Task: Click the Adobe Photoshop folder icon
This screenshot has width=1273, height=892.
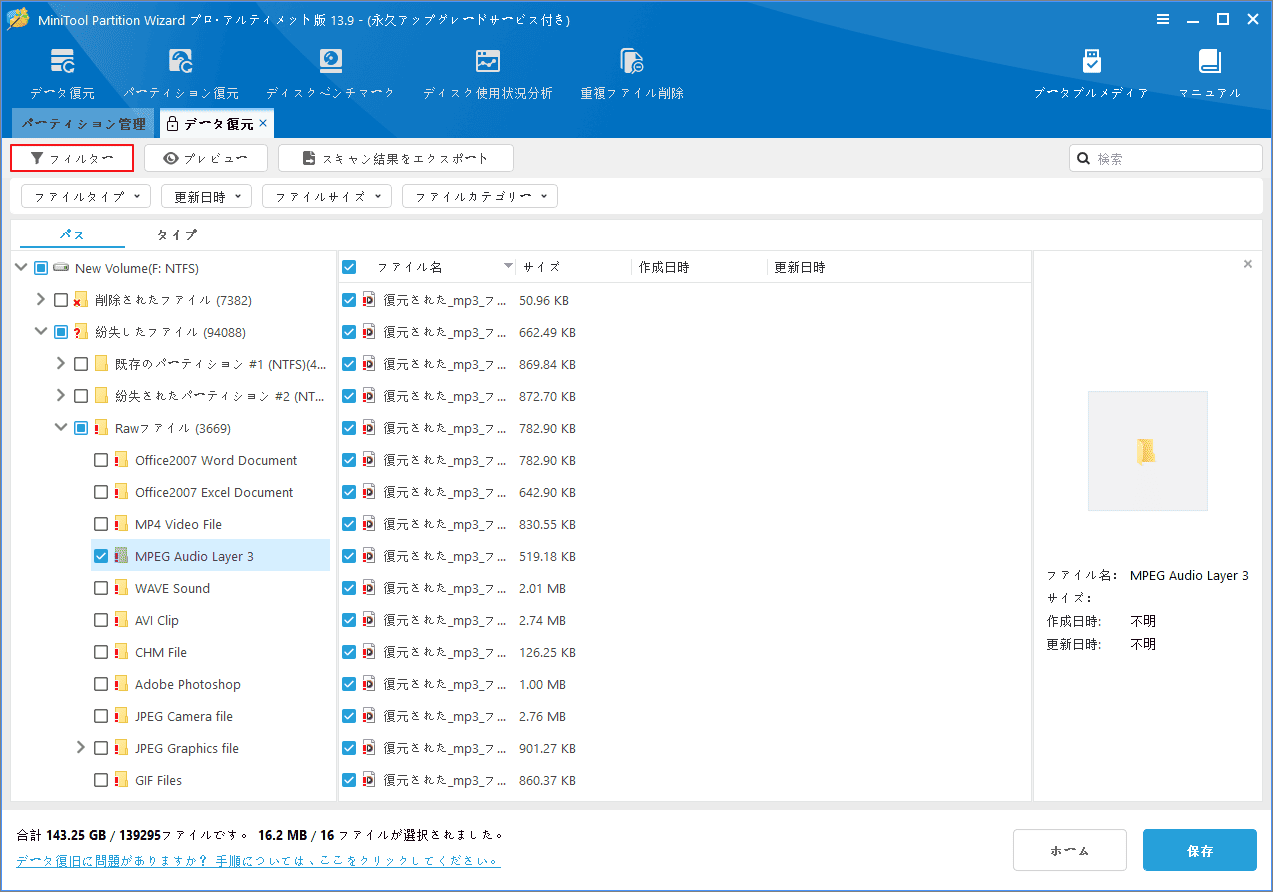Action: (121, 684)
